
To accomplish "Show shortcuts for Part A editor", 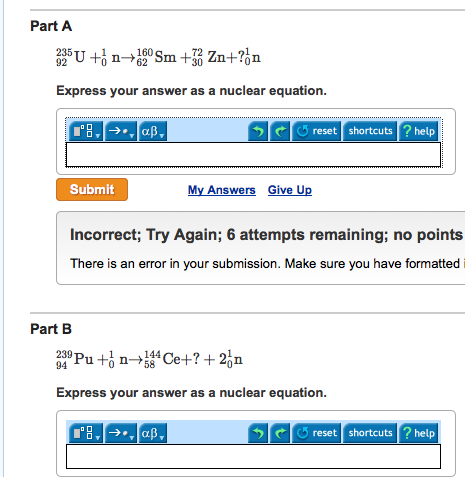I will 370,131.
